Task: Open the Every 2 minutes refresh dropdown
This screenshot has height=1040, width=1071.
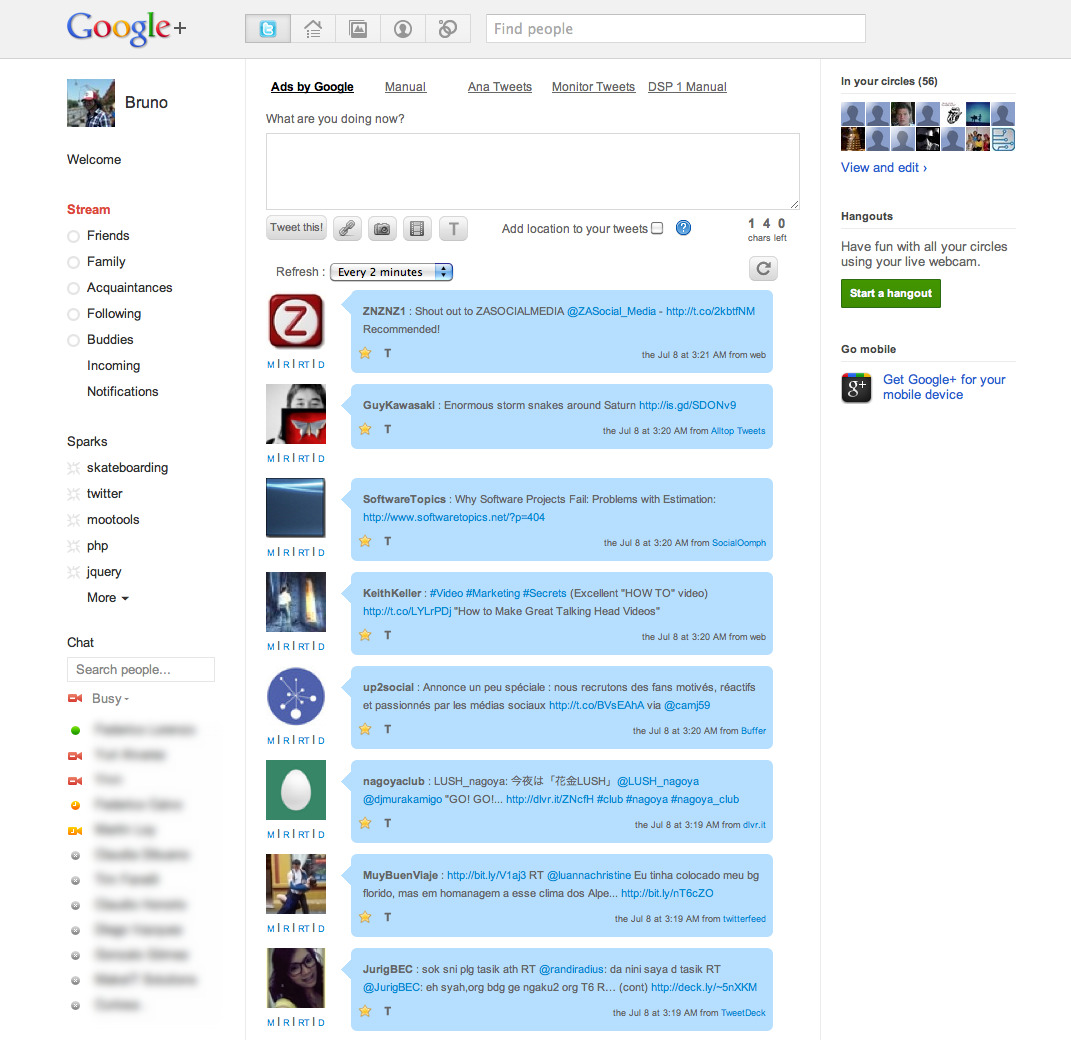Action: pyautogui.click(x=391, y=271)
